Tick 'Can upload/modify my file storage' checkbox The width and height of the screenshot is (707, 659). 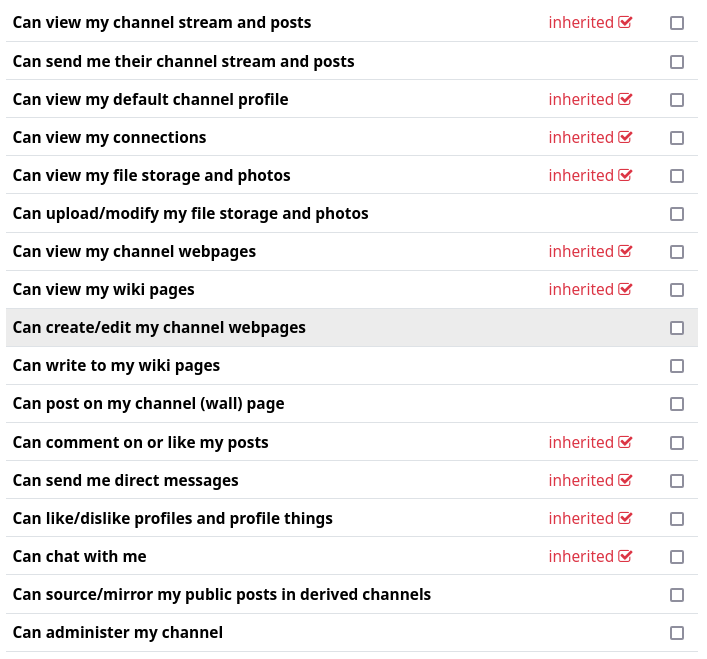[x=677, y=214]
